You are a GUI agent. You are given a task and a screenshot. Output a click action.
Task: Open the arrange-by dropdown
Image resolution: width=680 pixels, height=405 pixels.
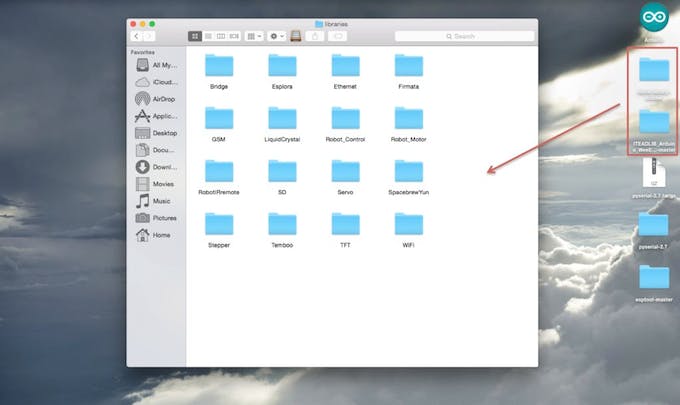click(254, 36)
